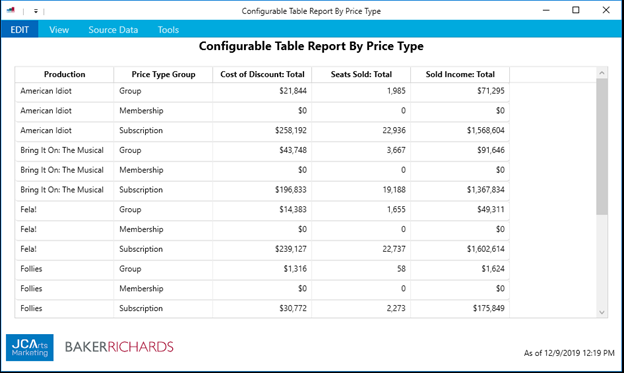Sort by Cost of Discount: Total header
The image size is (624, 373).
point(262,74)
